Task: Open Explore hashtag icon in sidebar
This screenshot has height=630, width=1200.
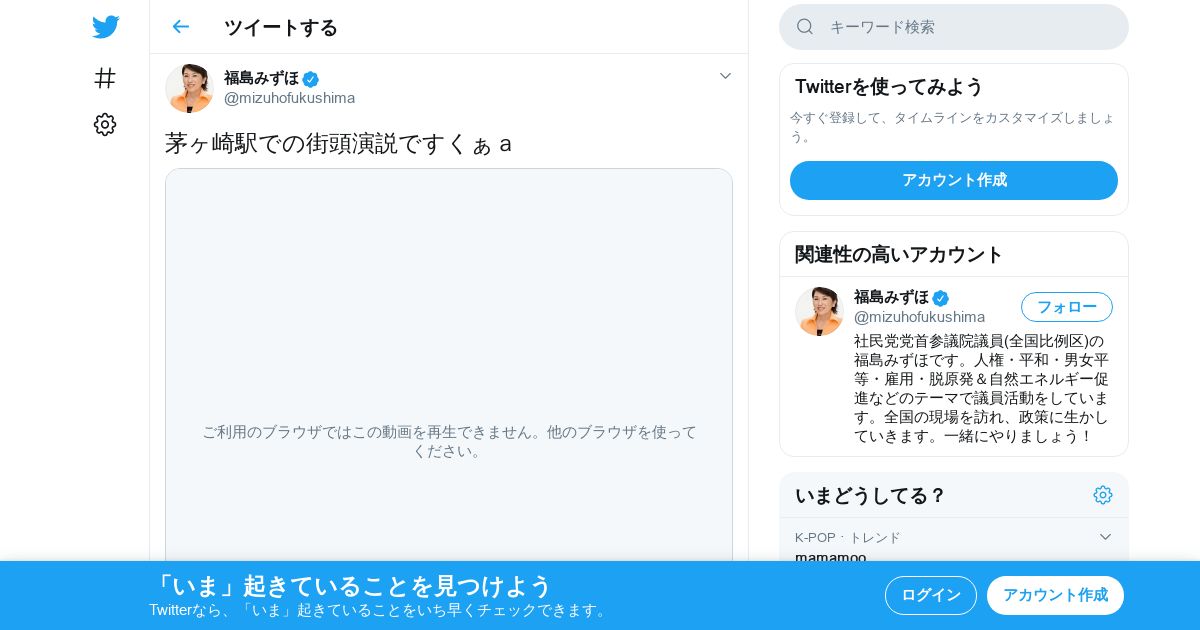Action: [105, 78]
